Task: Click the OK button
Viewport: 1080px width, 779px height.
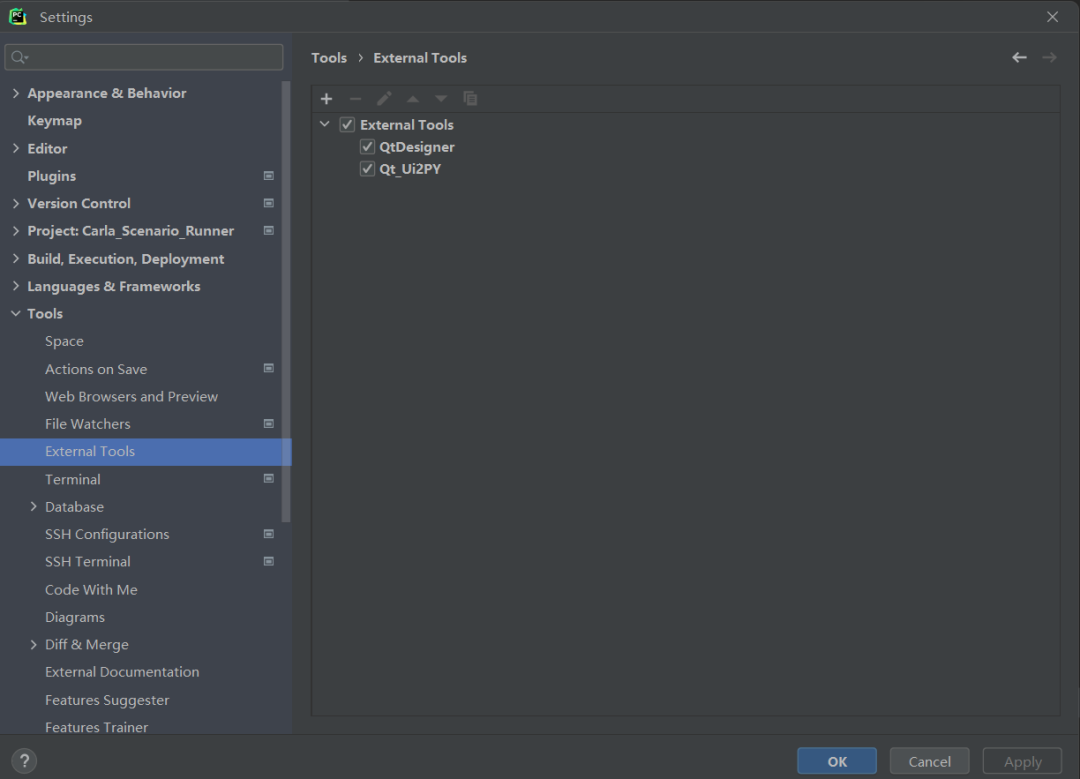Action: pos(837,761)
